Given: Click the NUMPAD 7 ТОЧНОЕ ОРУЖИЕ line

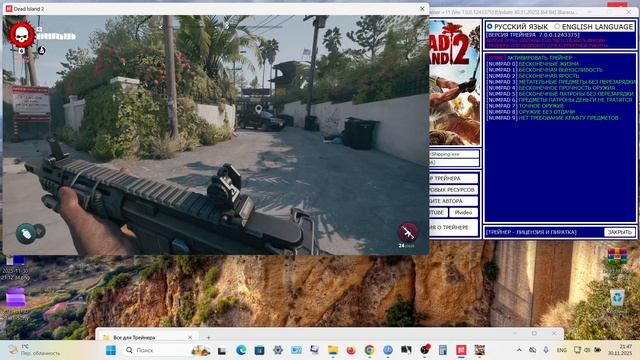Looking at the screenshot, I should [525, 106].
